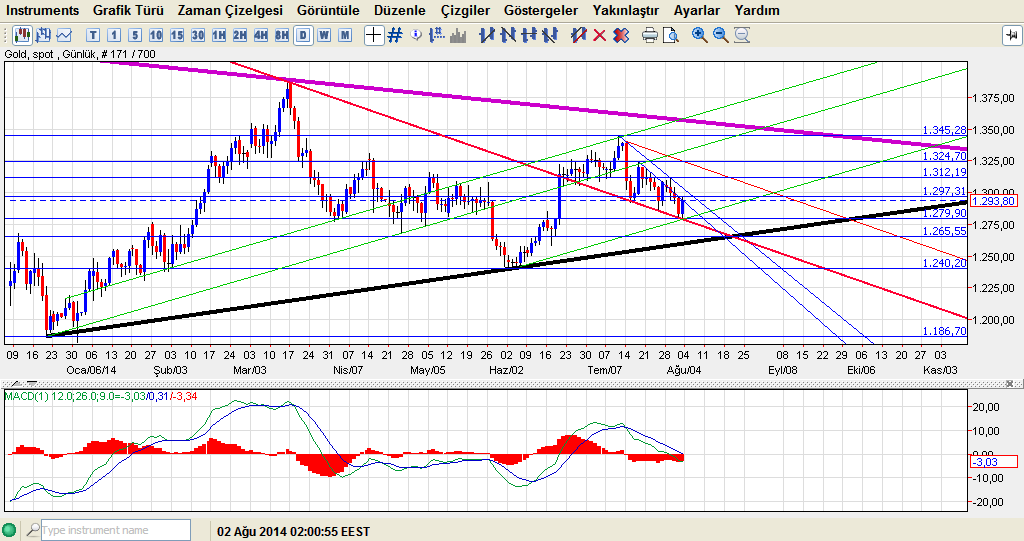
Task: Print the chart using printer icon
Action: tap(649, 35)
